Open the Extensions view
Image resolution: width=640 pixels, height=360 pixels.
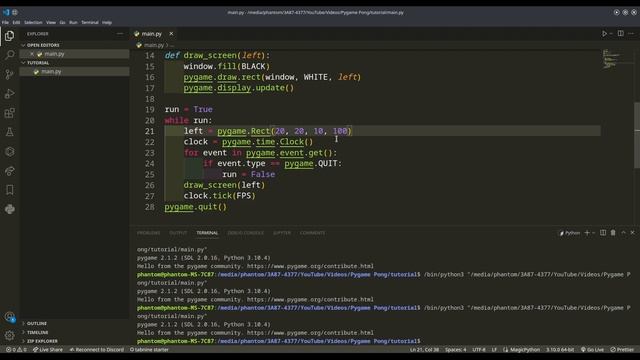(x=9, y=113)
